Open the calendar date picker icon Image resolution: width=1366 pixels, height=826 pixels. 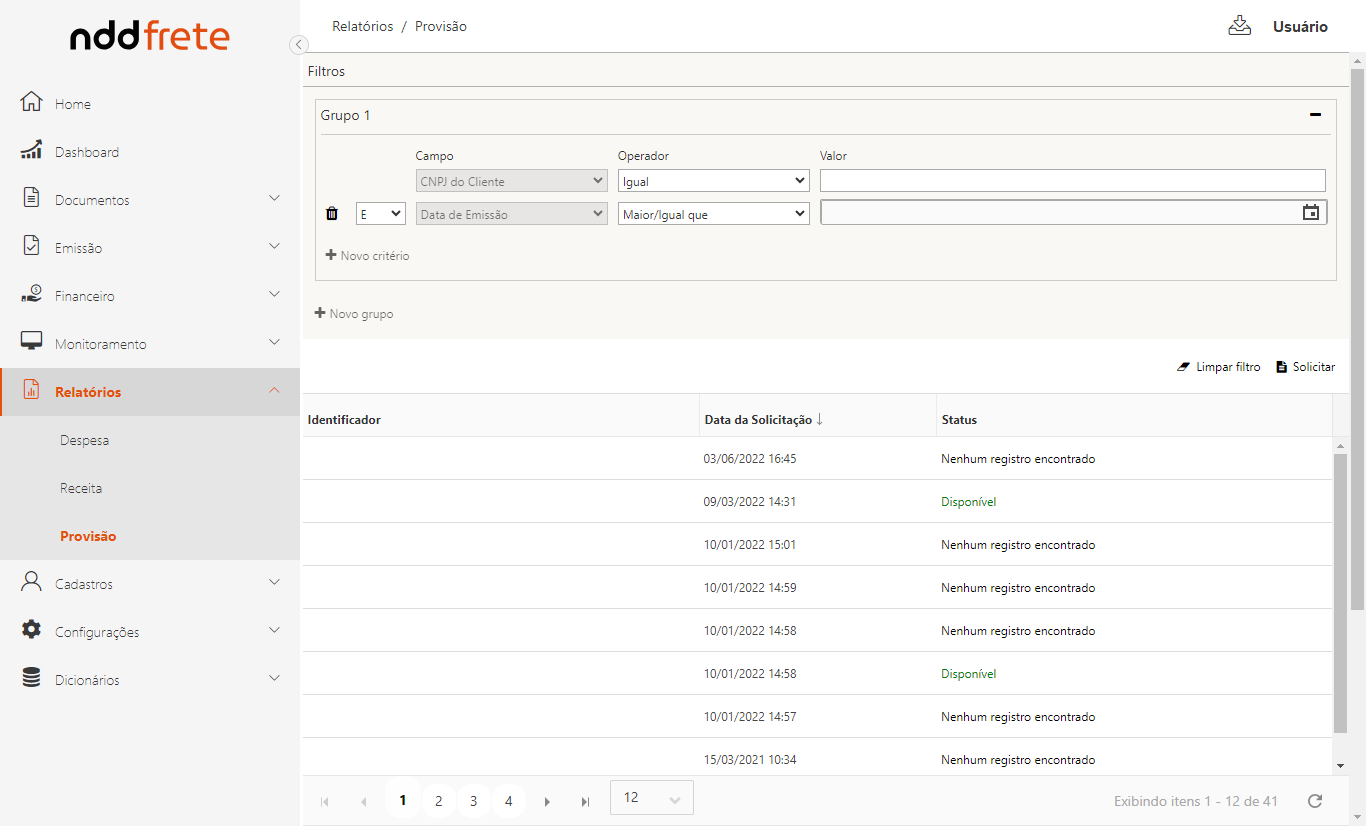click(1310, 213)
